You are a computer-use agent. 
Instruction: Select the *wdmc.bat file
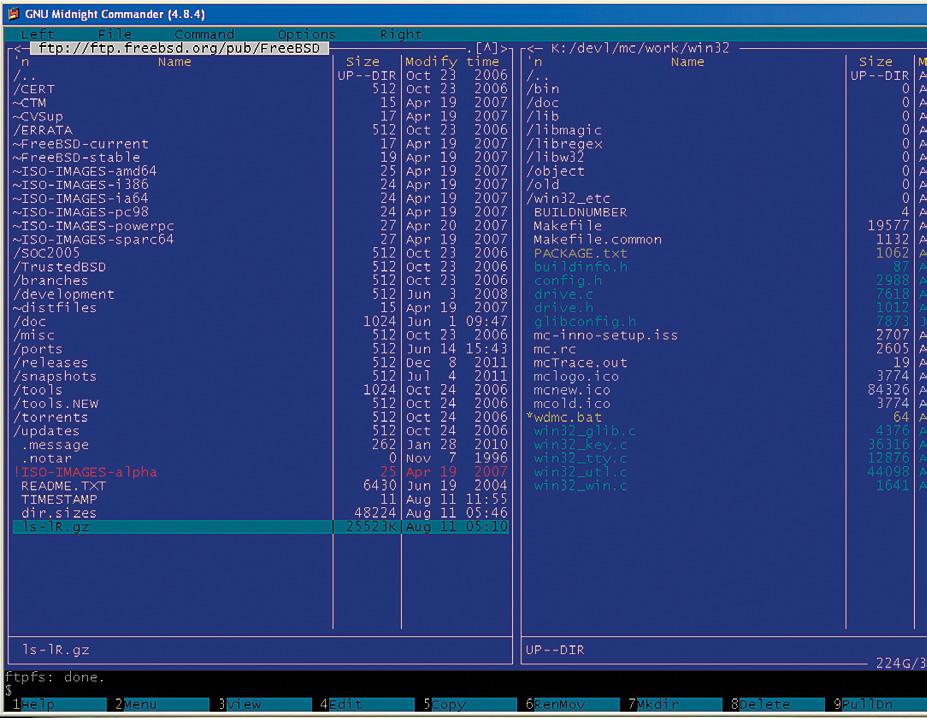pyautogui.click(x=564, y=417)
